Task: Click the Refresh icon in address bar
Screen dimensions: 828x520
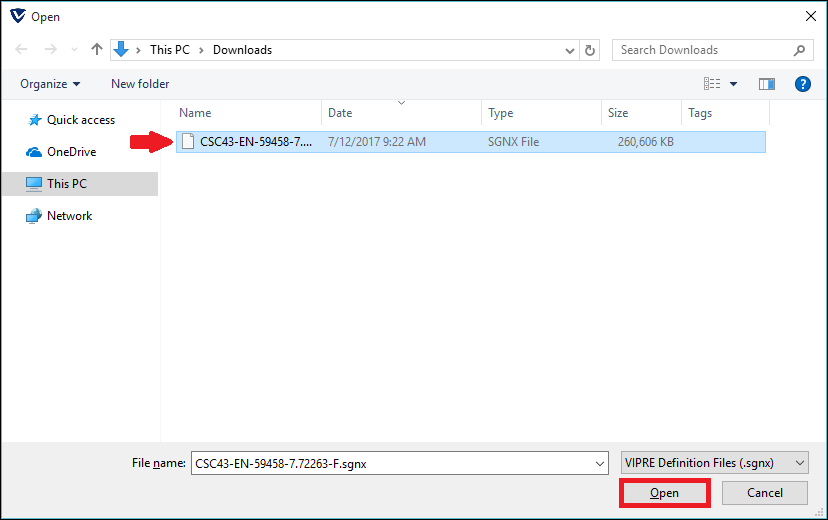Action: coord(590,50)
